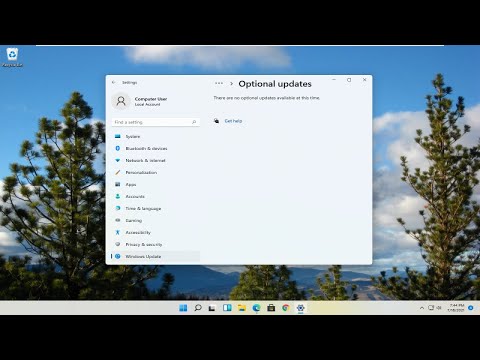Show hidden icons in system tray
The image size is (480, 360).
click(x=422, y=308)
